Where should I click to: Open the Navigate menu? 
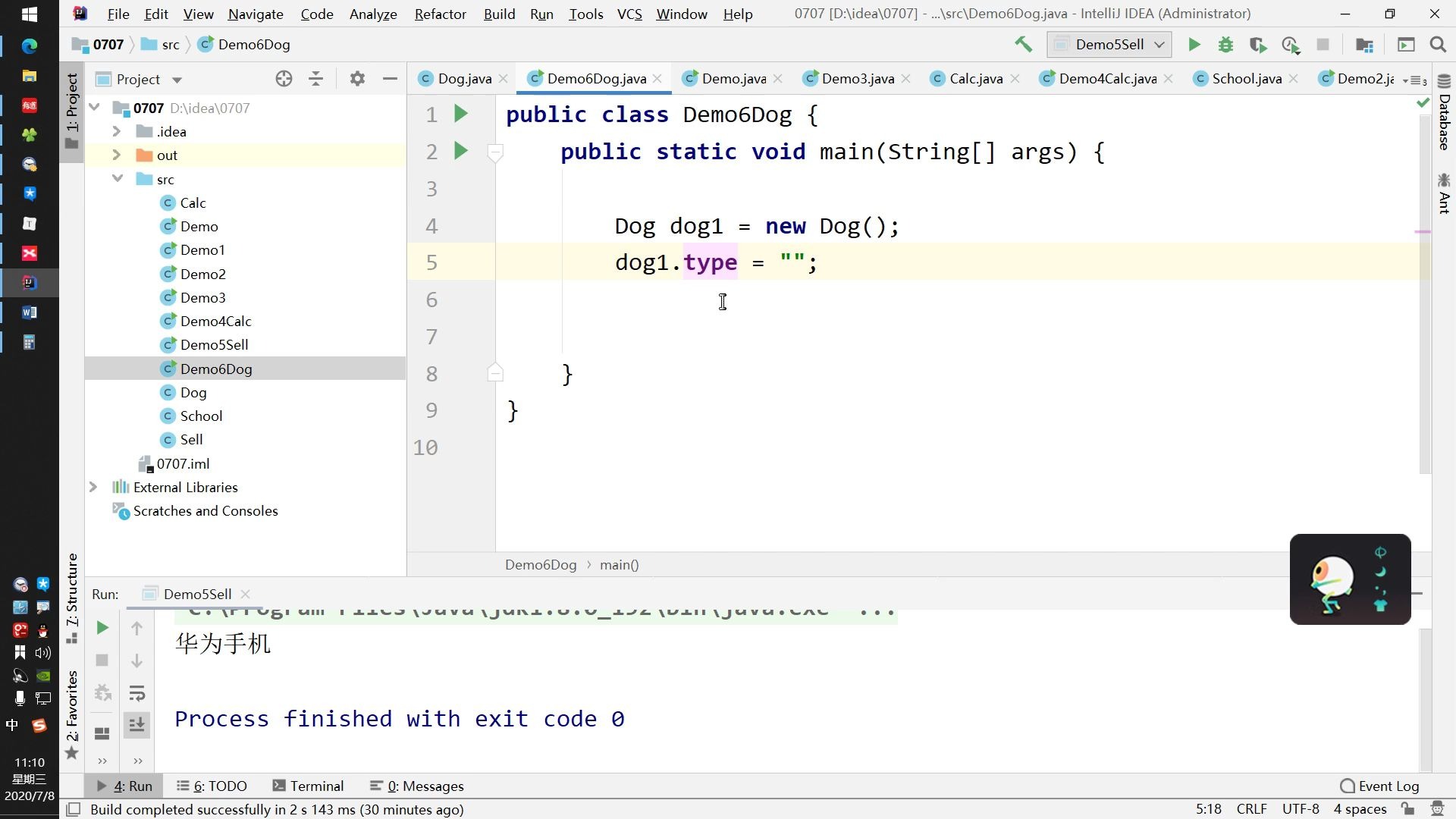(256, 14)
